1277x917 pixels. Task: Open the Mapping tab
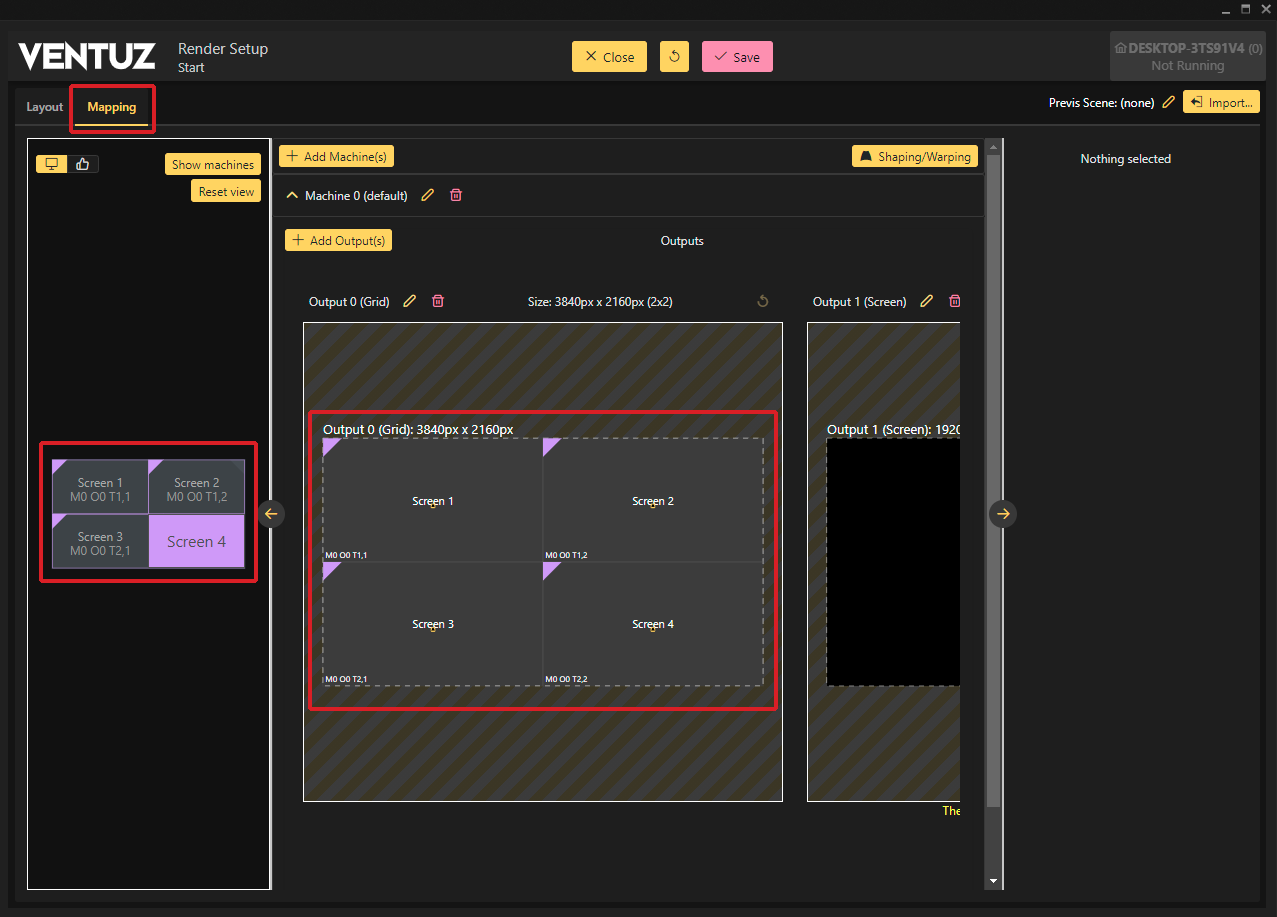click(112, 107)
